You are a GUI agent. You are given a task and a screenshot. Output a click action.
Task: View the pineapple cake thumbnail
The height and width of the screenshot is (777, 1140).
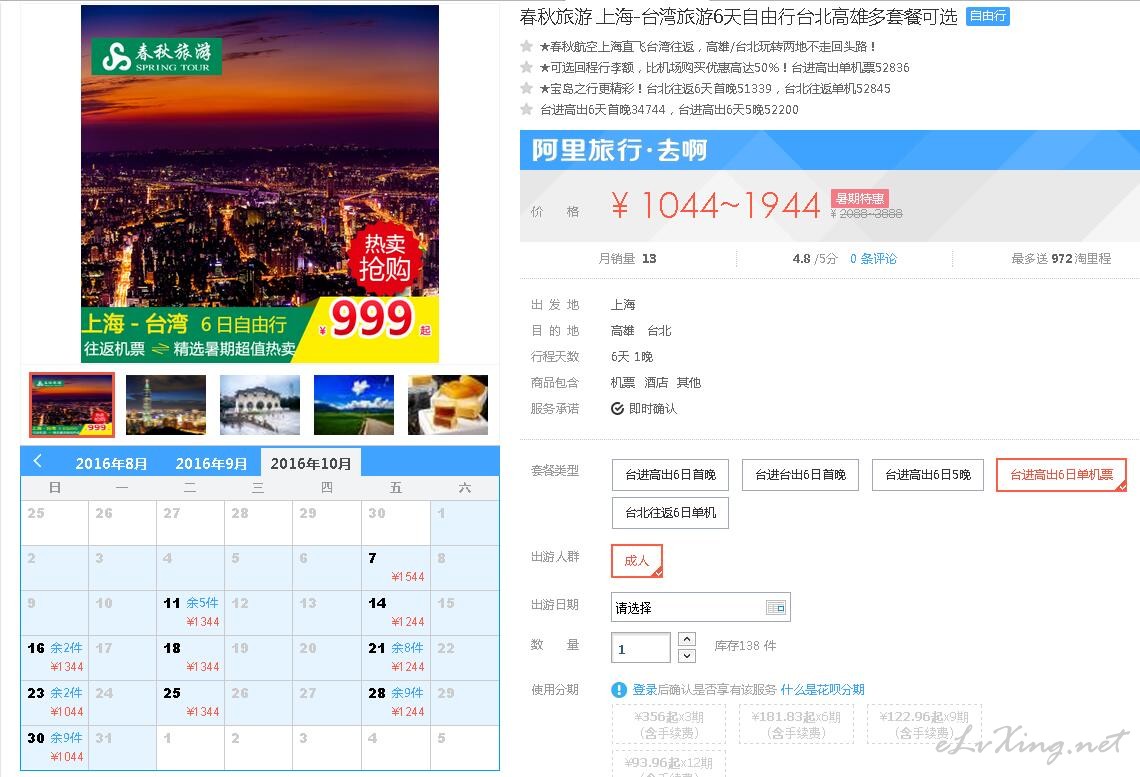click(448, 405)
